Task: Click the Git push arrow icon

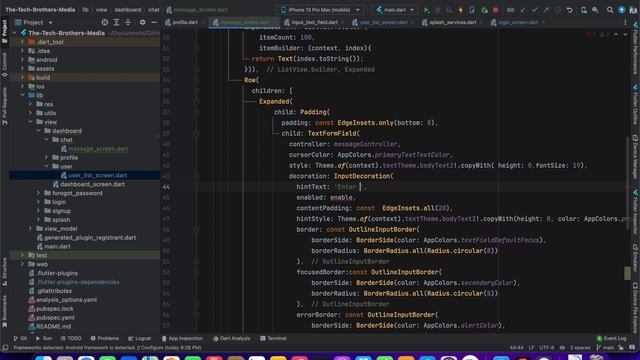Action: [x=546, y=10]
